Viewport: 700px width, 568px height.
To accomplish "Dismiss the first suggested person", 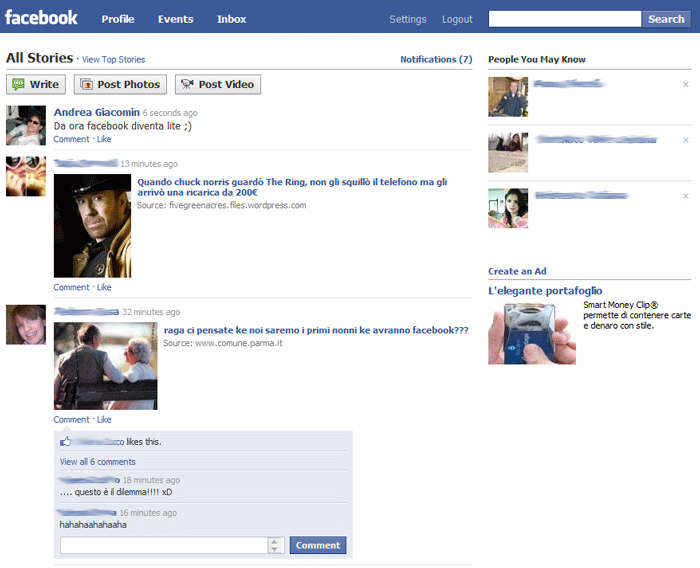I will coord(686,84).
